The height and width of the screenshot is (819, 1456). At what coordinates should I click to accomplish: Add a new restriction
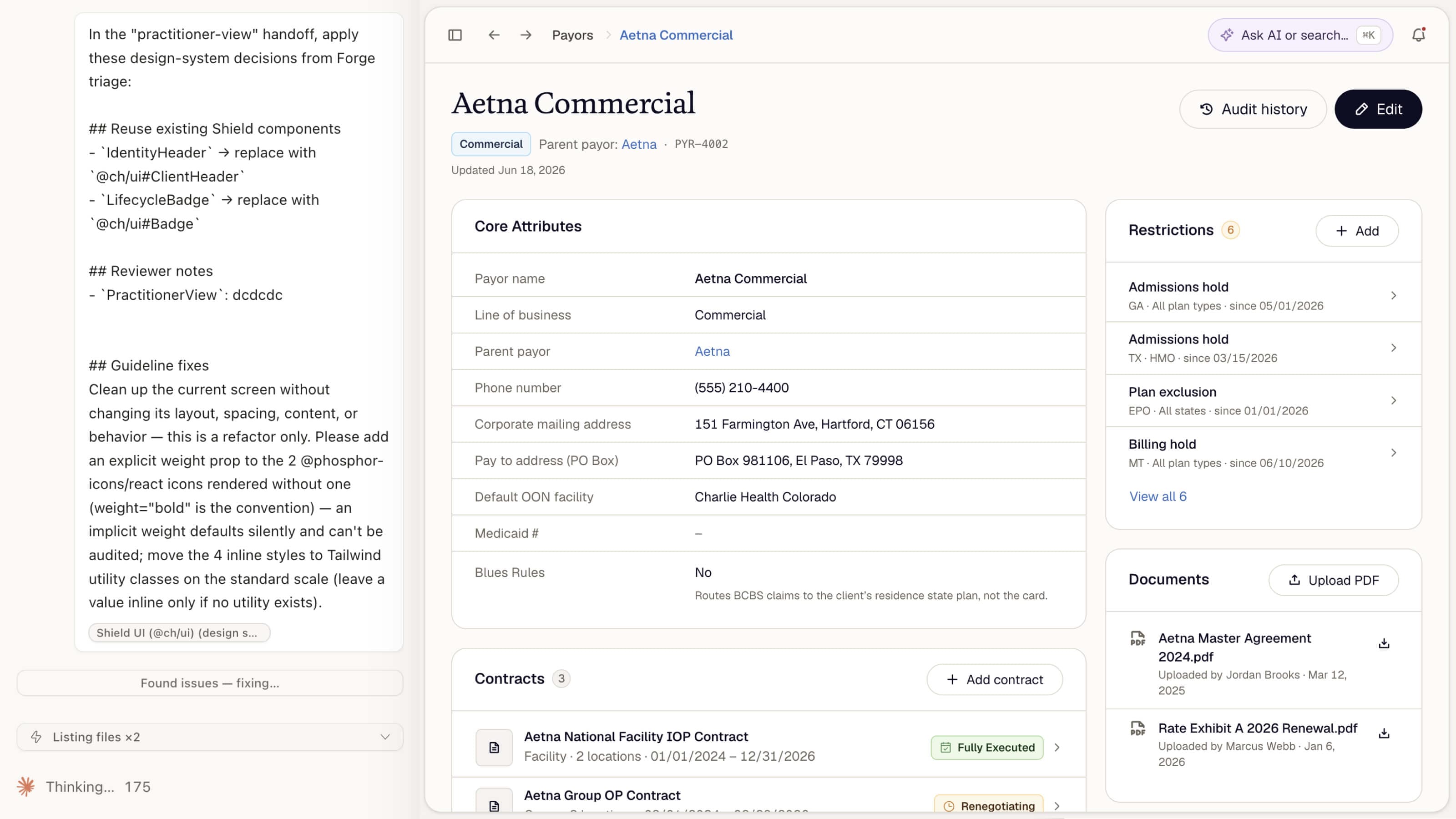pos(1357,231)
